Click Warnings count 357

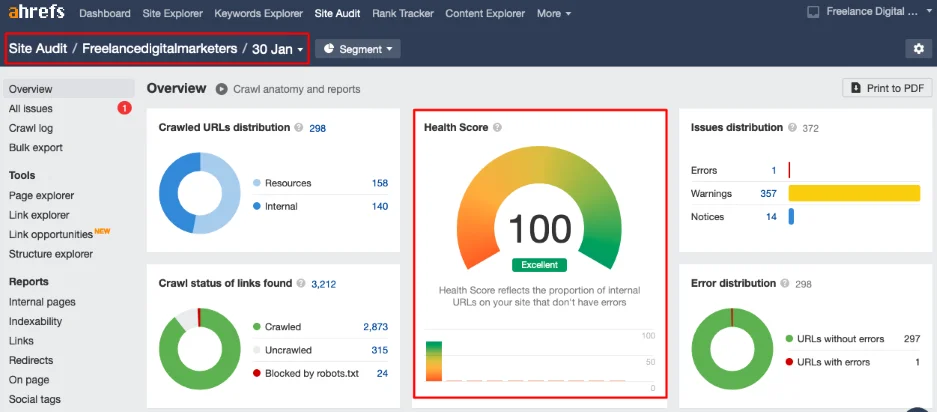(768, 194)
